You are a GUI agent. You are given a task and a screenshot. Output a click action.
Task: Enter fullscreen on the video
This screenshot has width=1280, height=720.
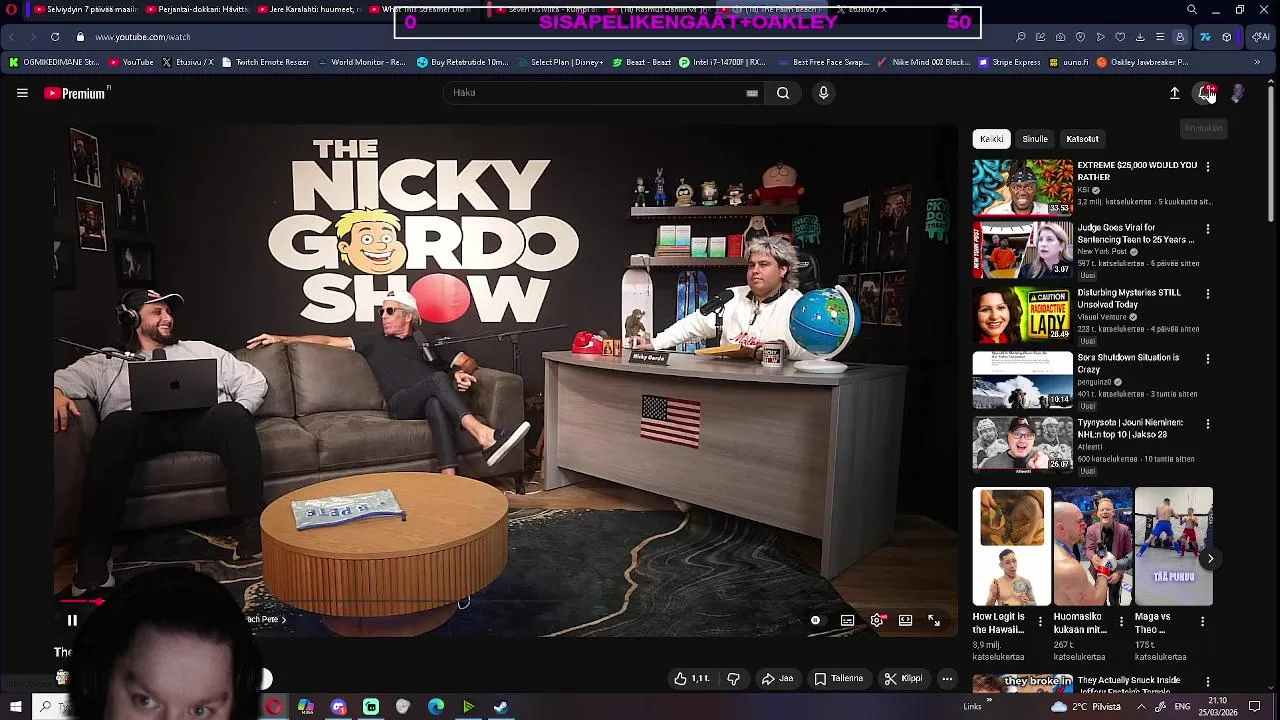pos(934,620)
